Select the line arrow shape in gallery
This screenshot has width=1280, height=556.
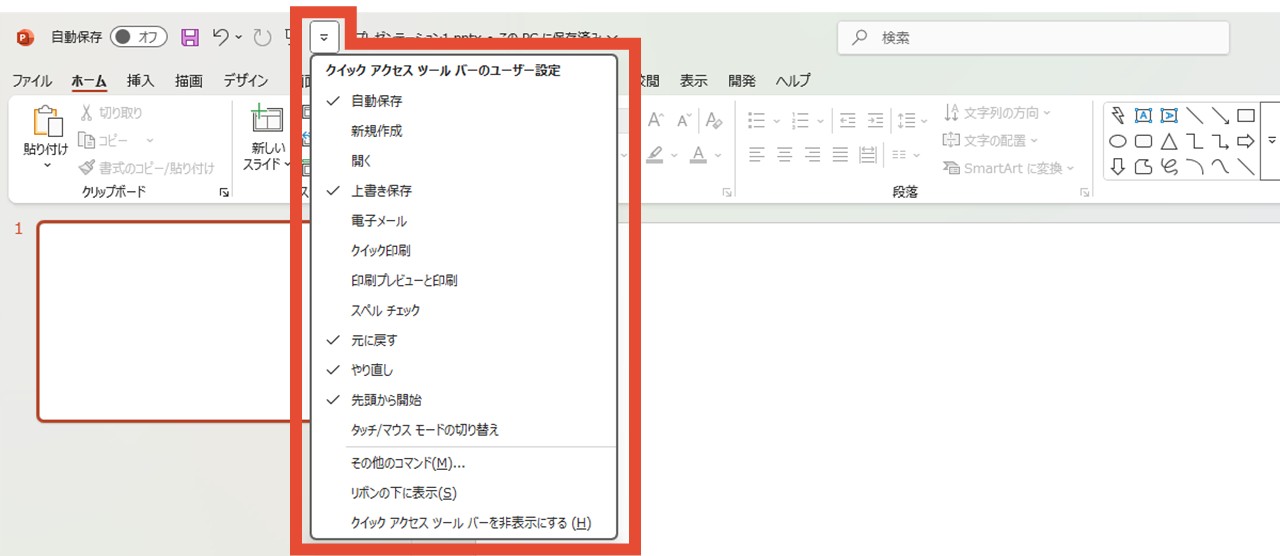pyautogui.click(x=1220, y=115)
